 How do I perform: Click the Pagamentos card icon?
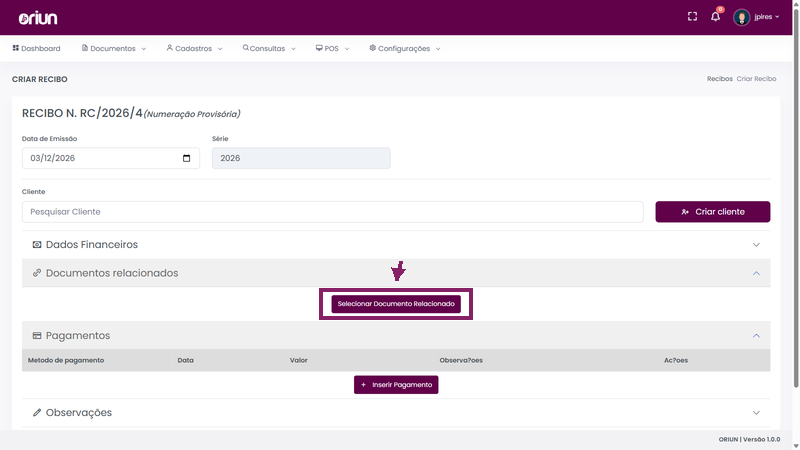(x=37, y=336)
